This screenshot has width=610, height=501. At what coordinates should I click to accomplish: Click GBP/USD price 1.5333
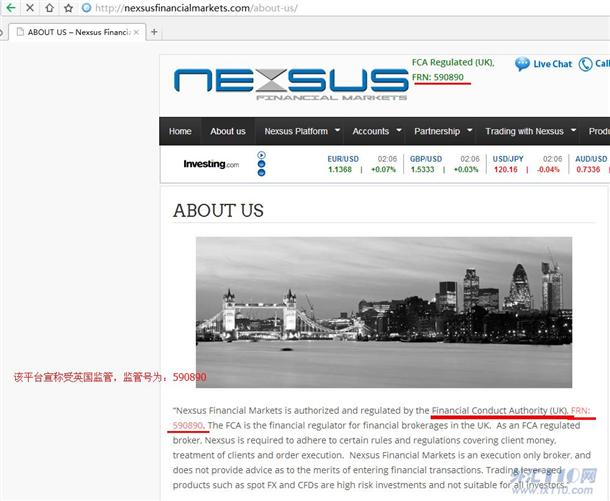click(x=422, y=170)
